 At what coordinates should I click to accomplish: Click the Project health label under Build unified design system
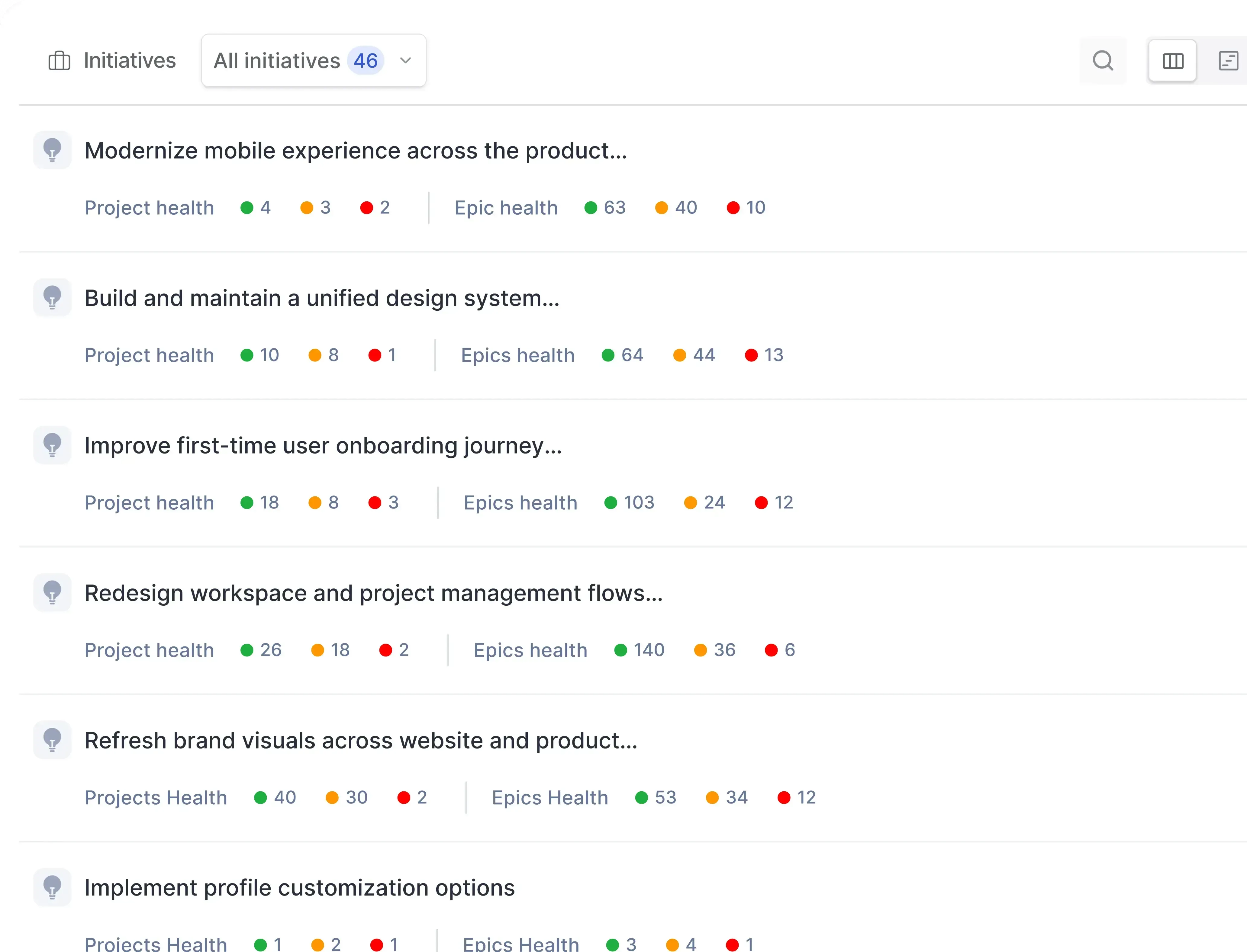[149, 355]
